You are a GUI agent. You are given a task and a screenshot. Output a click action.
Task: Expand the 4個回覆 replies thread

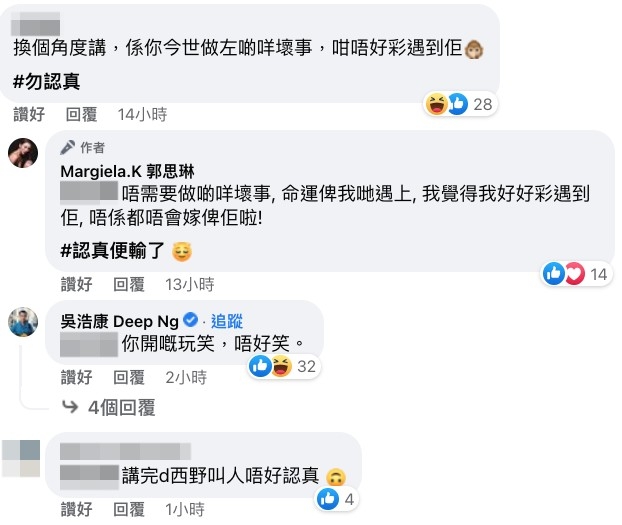click(x=108, y=407)
